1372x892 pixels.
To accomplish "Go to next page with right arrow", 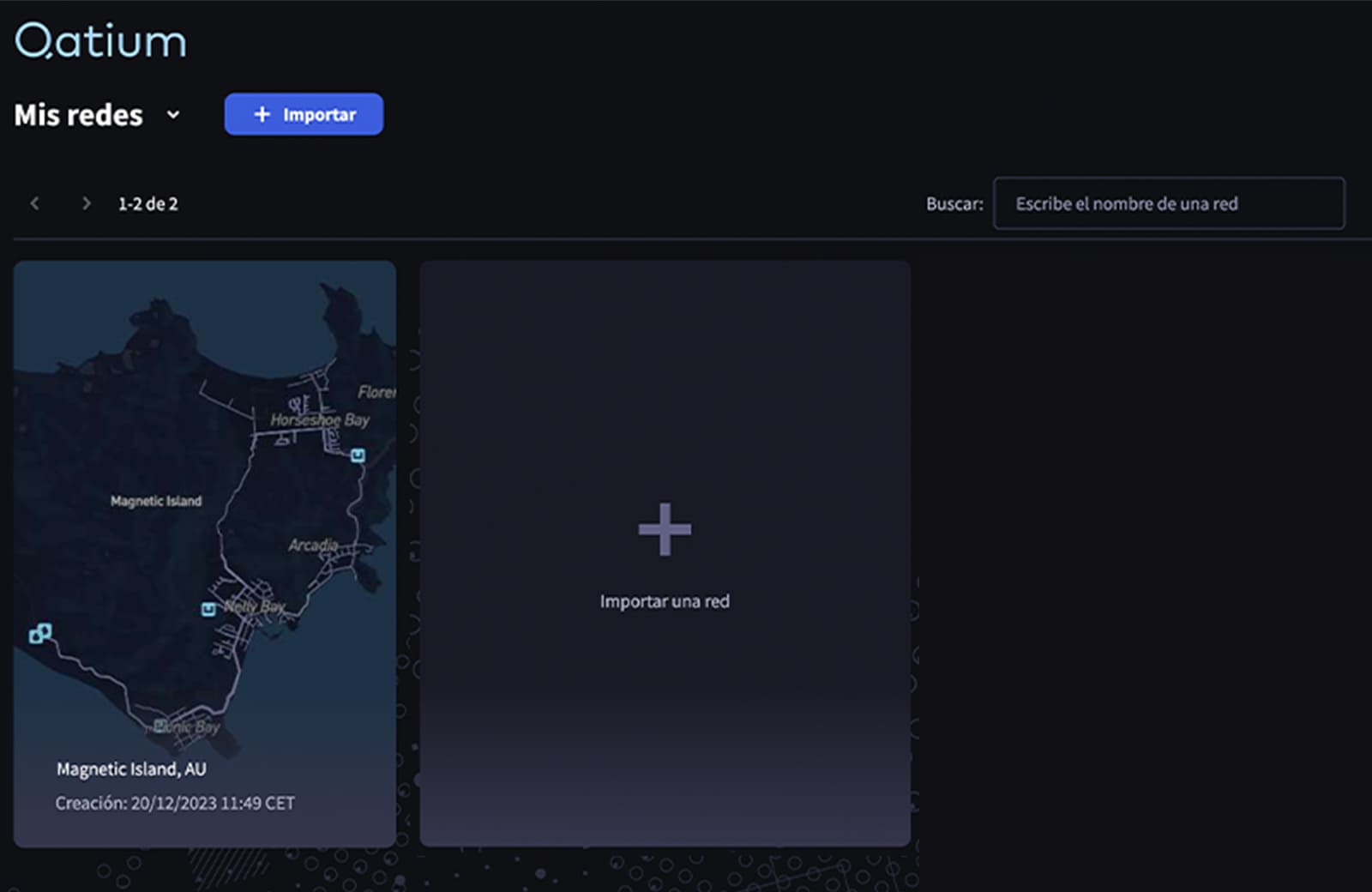I will tap(86, 203).
